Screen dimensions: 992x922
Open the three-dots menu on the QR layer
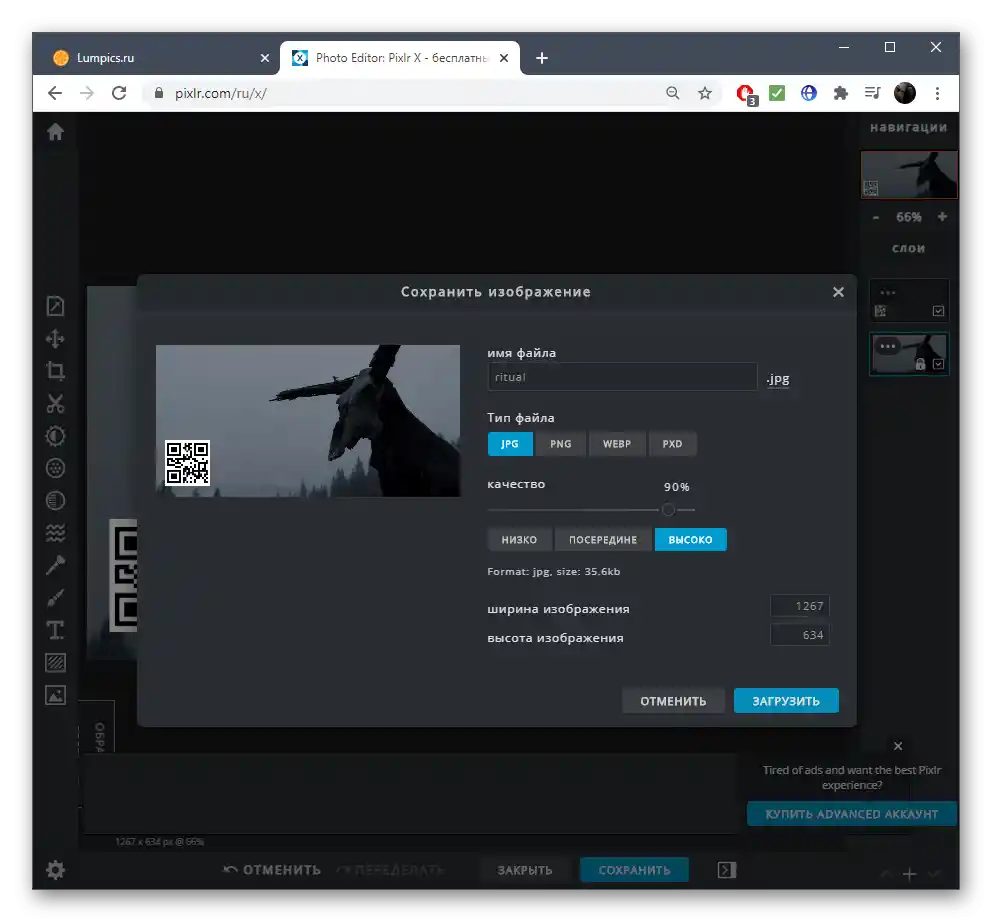point(887,293)
